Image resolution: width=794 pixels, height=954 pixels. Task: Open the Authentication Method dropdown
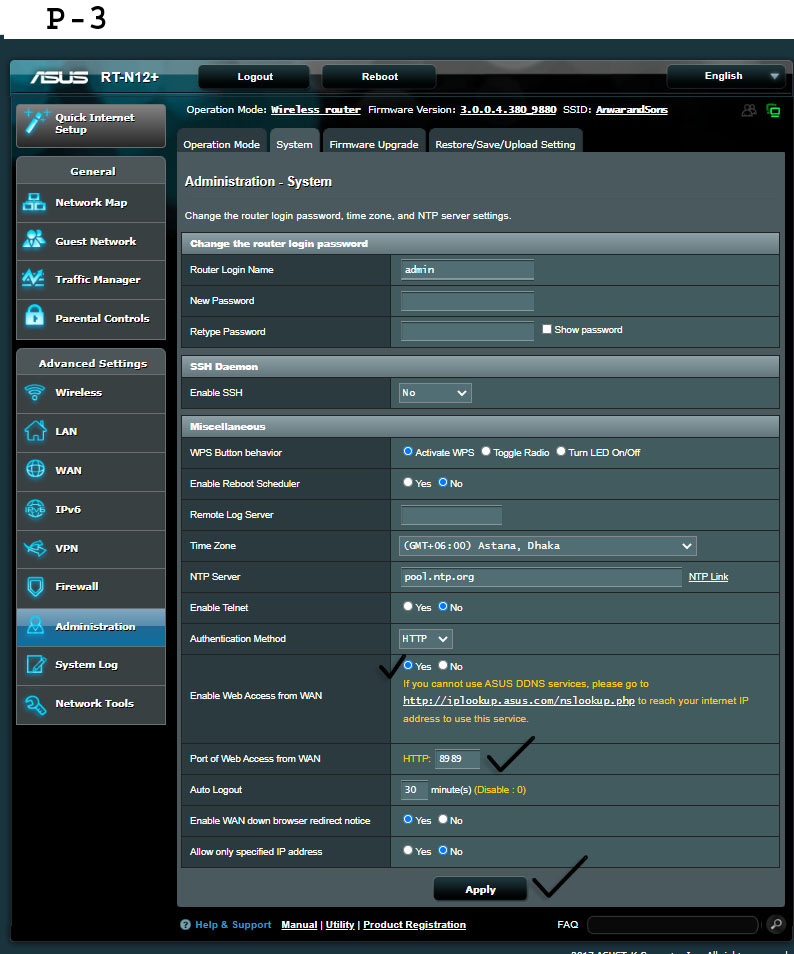pos(426,638)
